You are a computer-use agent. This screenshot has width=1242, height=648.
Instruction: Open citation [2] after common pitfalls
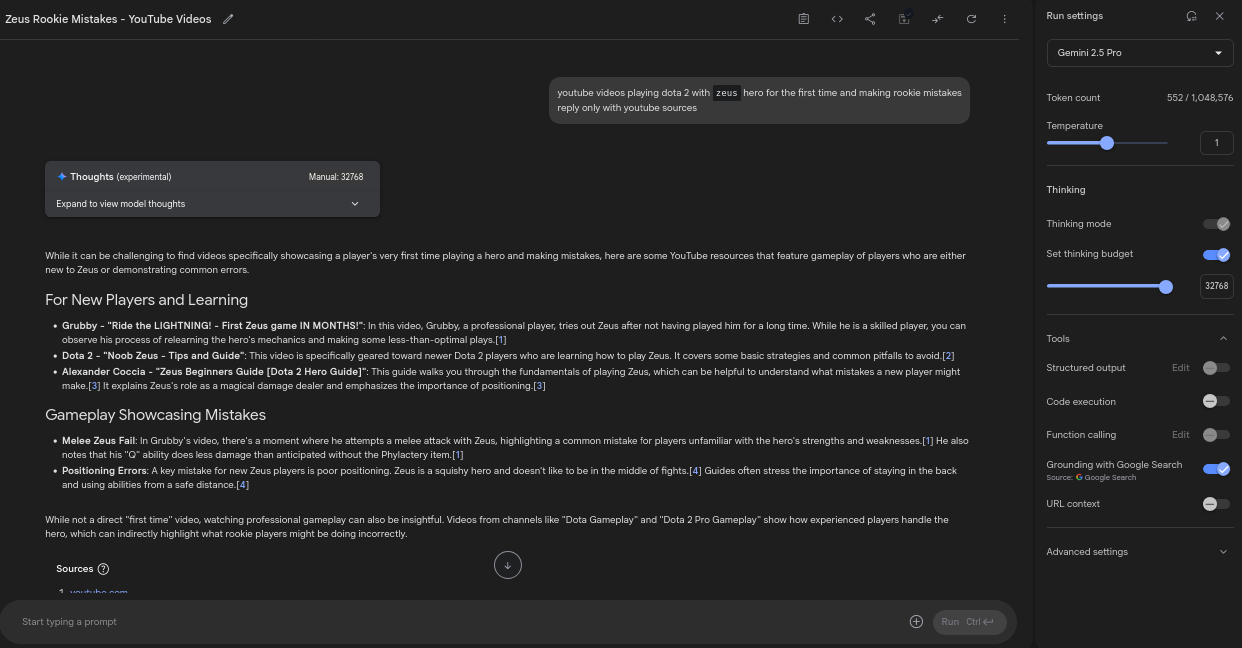[x=949, y=356]
